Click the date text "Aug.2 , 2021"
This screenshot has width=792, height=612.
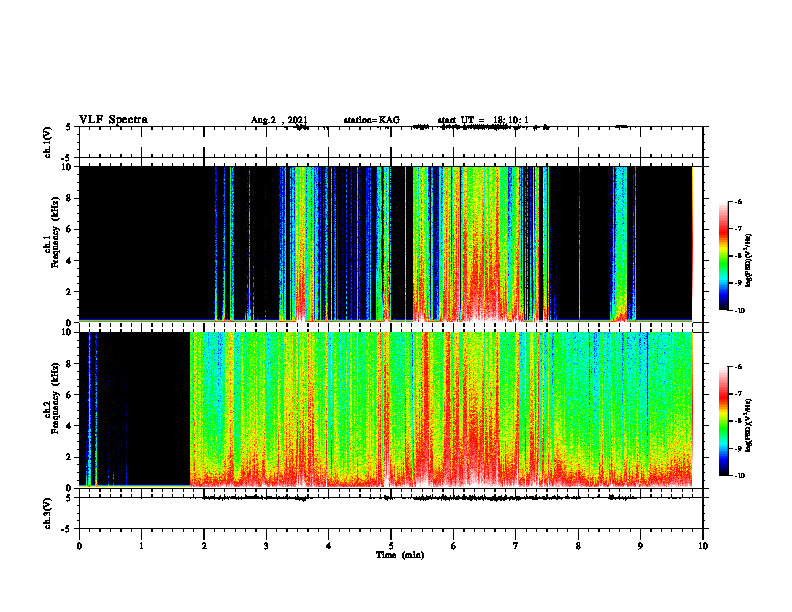[279, 120]
